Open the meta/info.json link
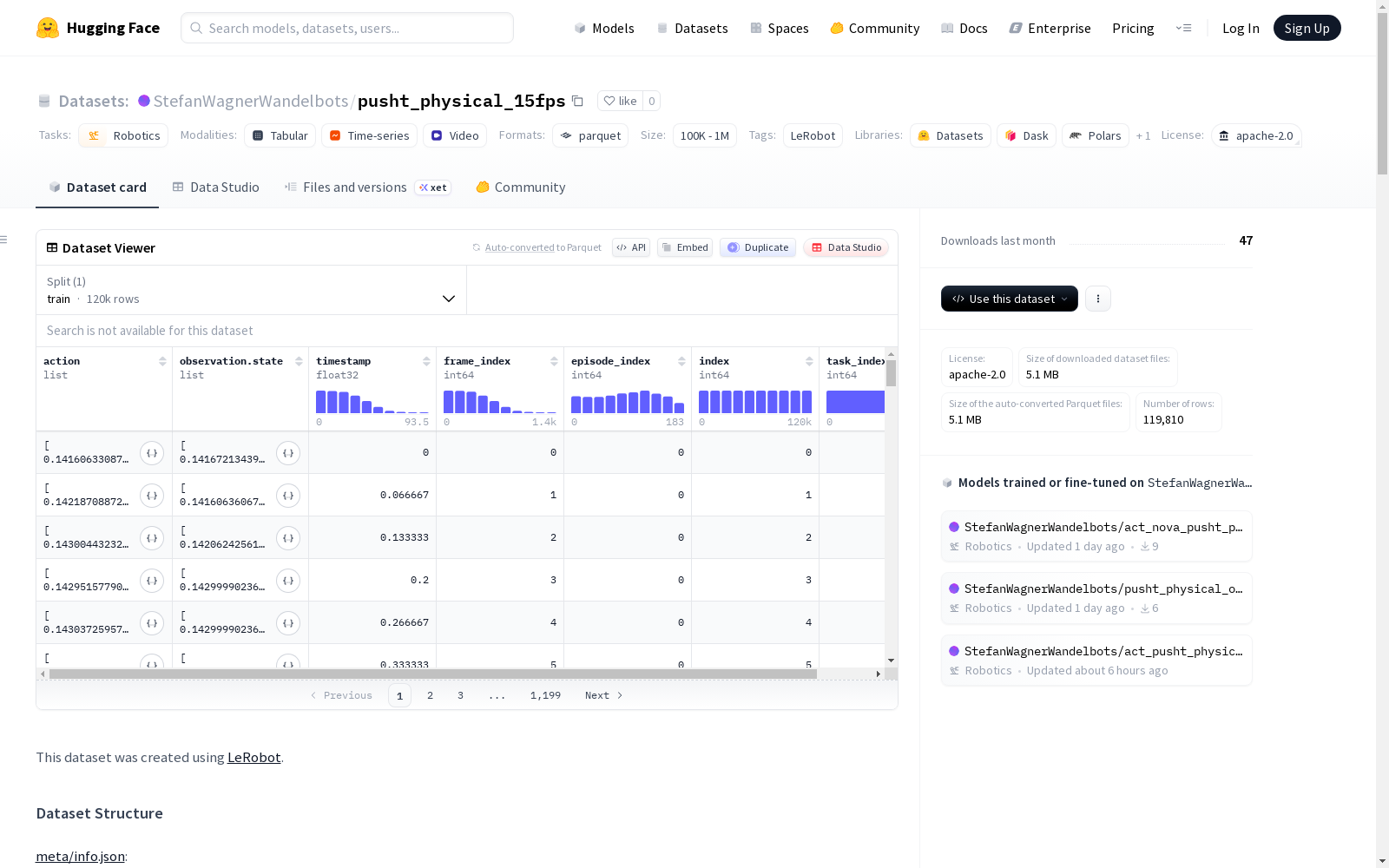The width and height of the screenshot is (1389, 868). (80, 857)
